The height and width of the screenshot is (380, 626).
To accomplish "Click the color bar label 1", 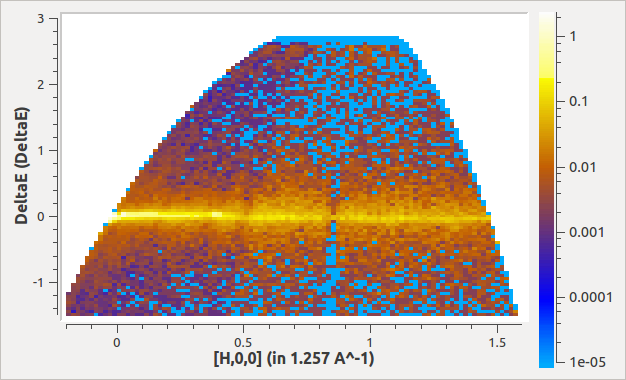I will pos(573,36).
